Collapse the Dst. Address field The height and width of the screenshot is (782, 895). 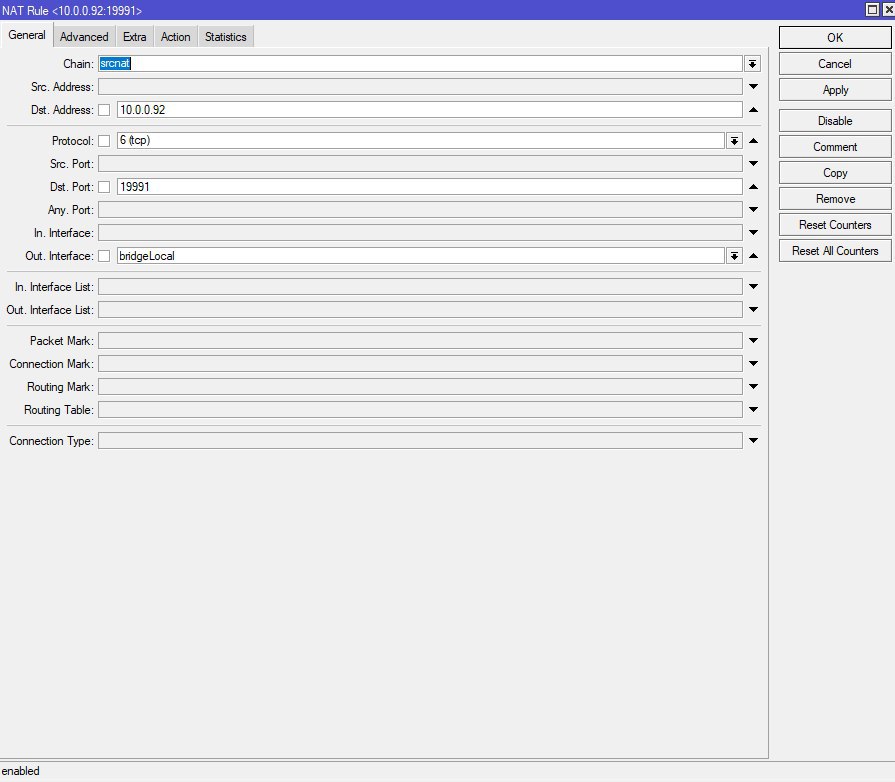point(753,110)
